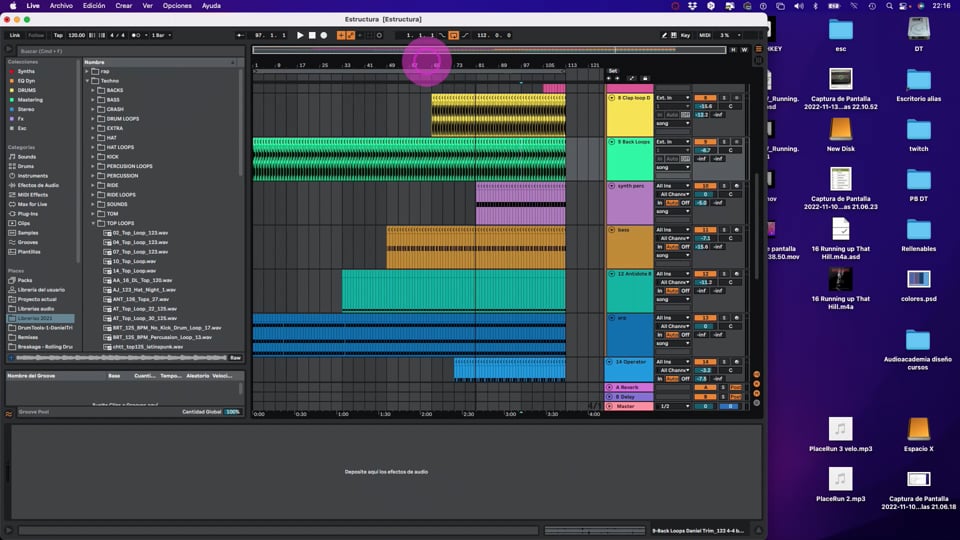The image size is (960, 540).
Task: Solo the bass track
Action: point(724,230)
